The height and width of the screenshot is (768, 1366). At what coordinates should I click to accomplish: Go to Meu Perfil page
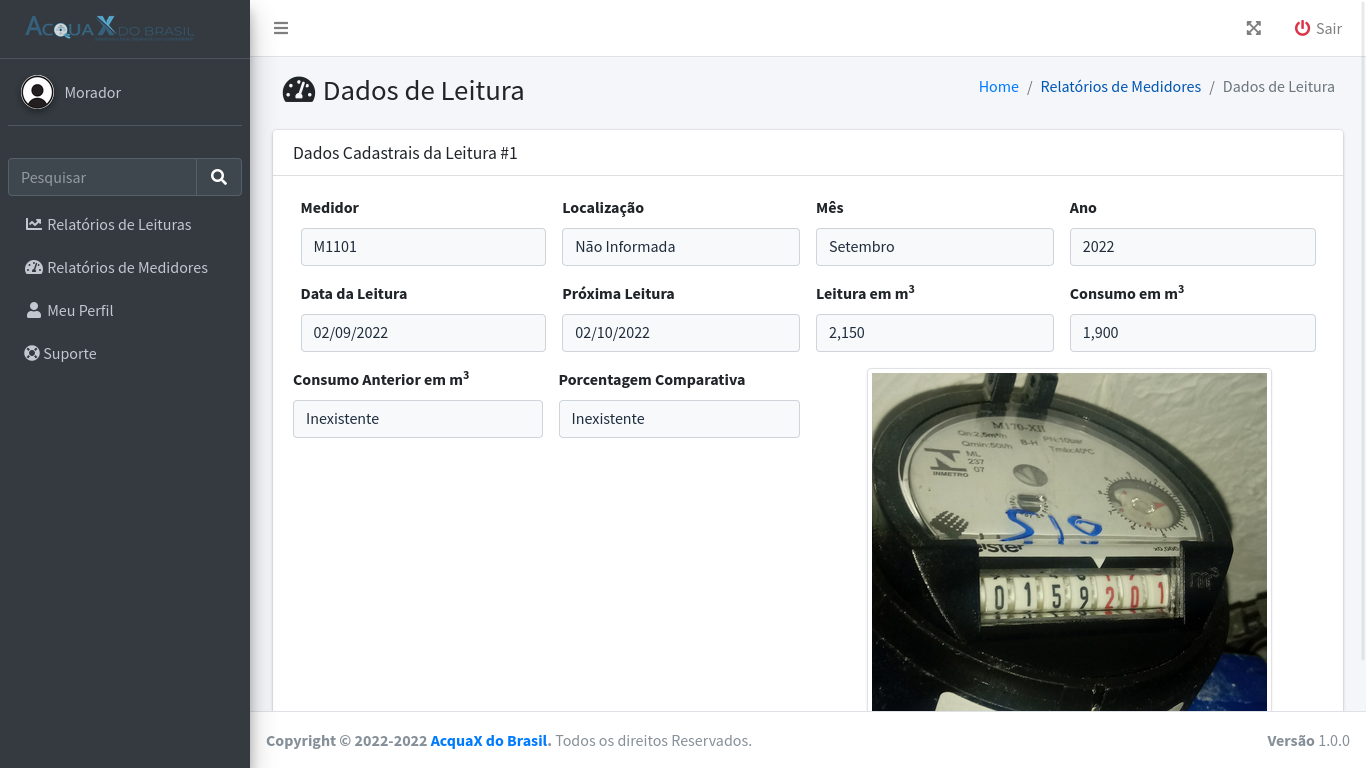pos(80,310)
